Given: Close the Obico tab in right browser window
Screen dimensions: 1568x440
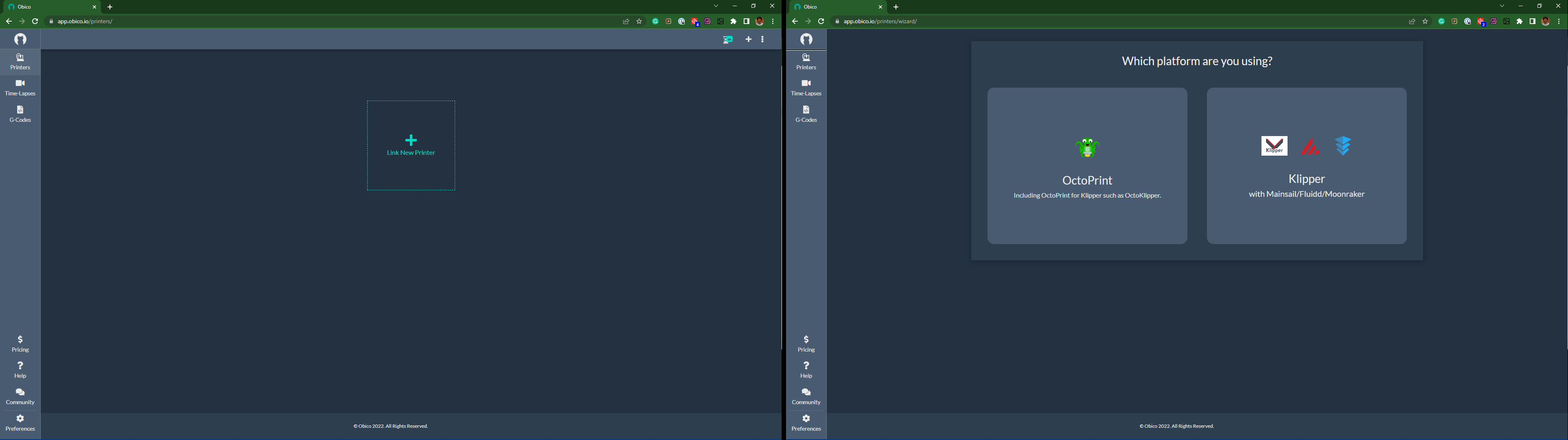Looking at the screenshot, I should 880,7.
